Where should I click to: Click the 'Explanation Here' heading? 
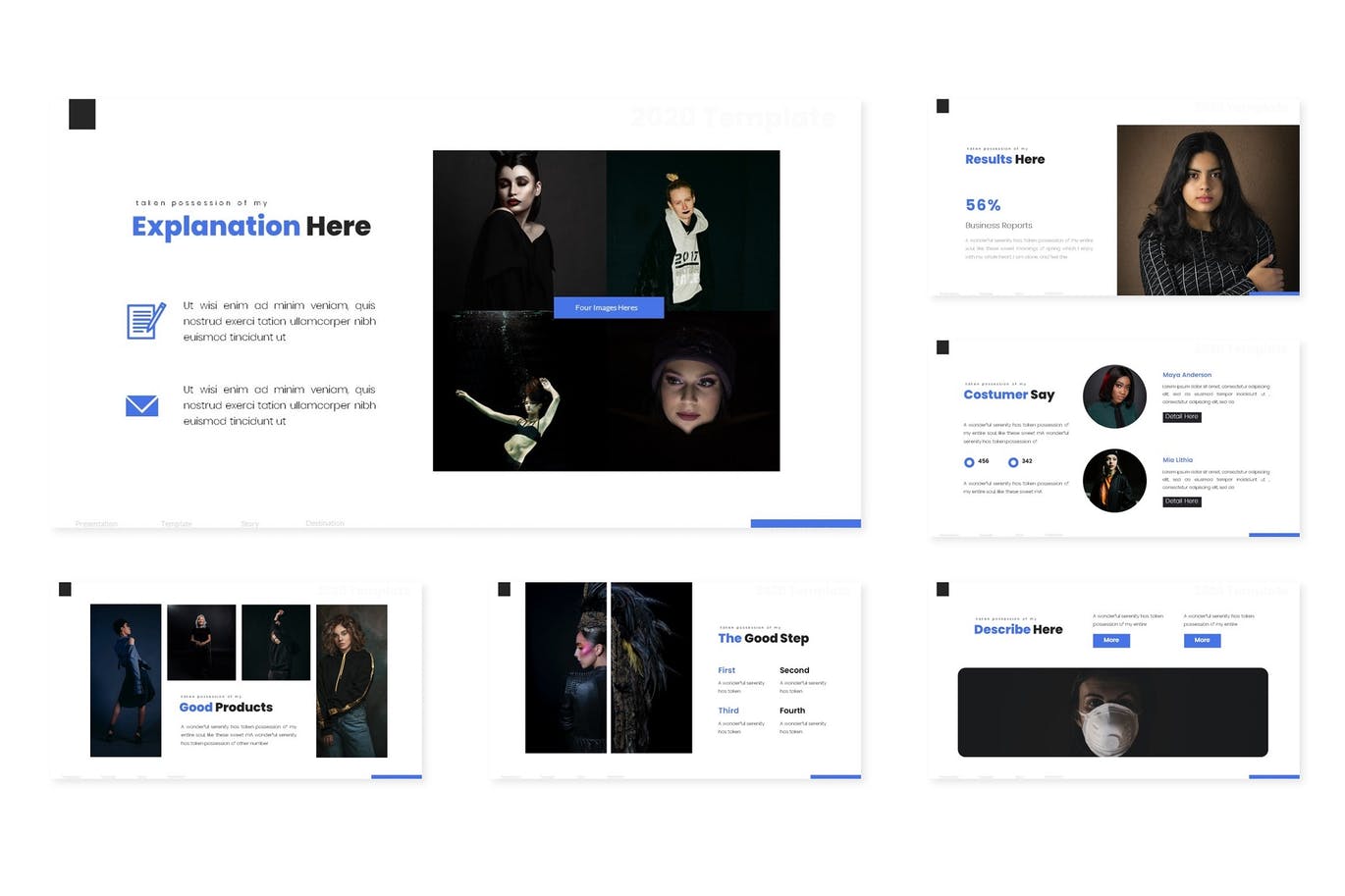click(x=251, y=227)
